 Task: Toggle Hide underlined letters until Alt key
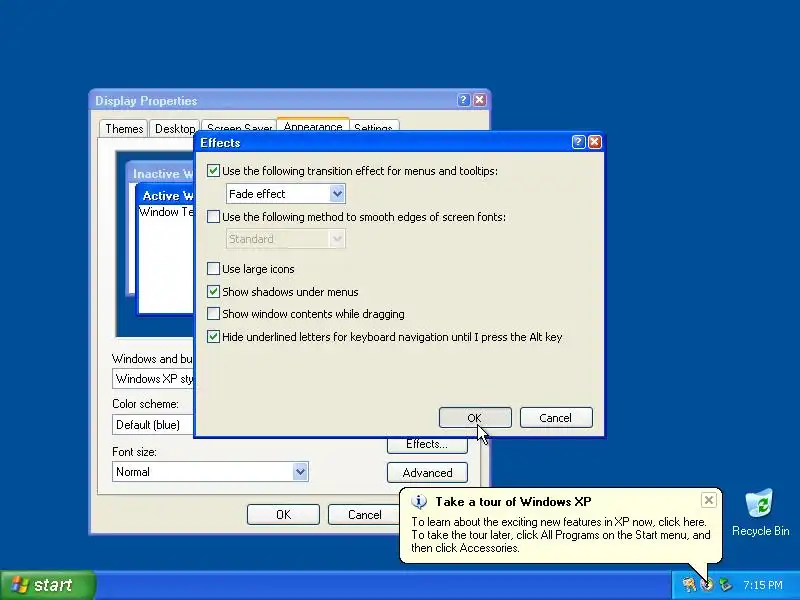pyautogui.click(x=213, y=337)
